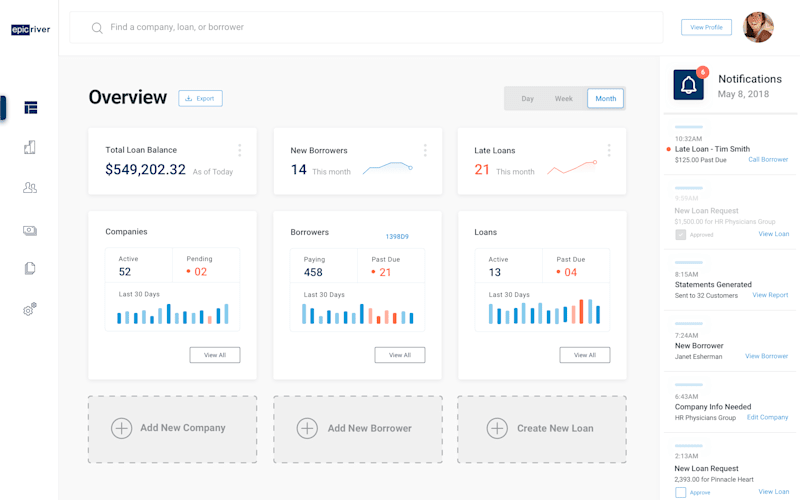Click the company, loan, or borrower search field
The width and height of the screenshot is (800, 500).
[366, 27]
